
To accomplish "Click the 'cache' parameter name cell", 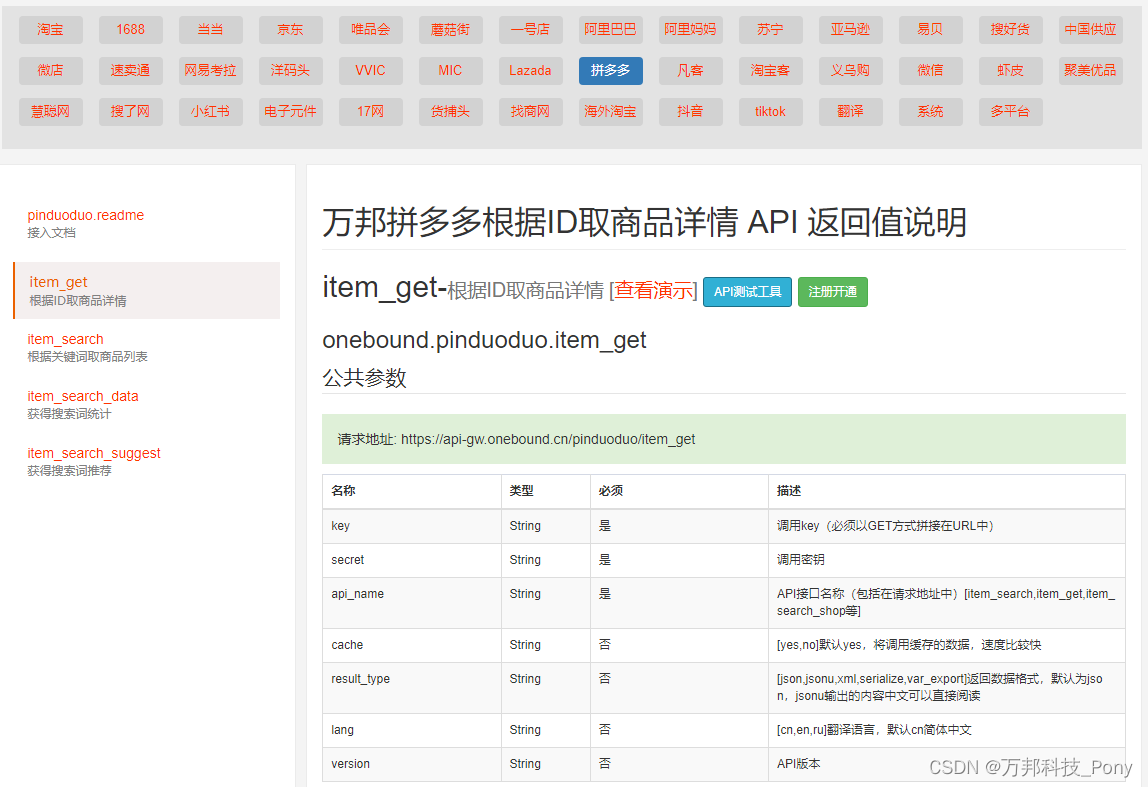I will pyautogui.click(x=411, y=645).
